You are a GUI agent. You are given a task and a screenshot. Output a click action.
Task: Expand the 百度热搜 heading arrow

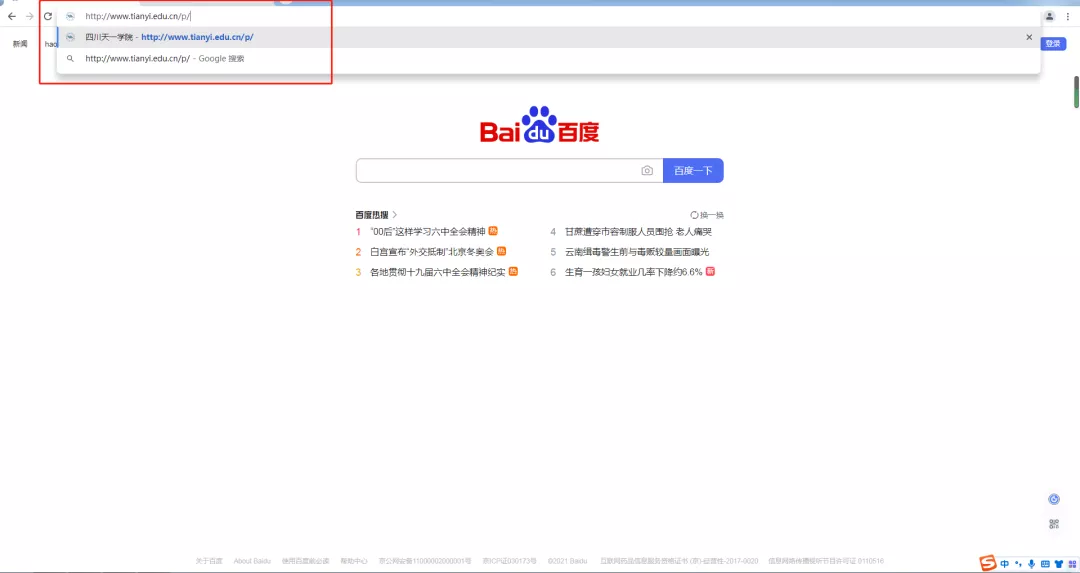pos(395,215)
